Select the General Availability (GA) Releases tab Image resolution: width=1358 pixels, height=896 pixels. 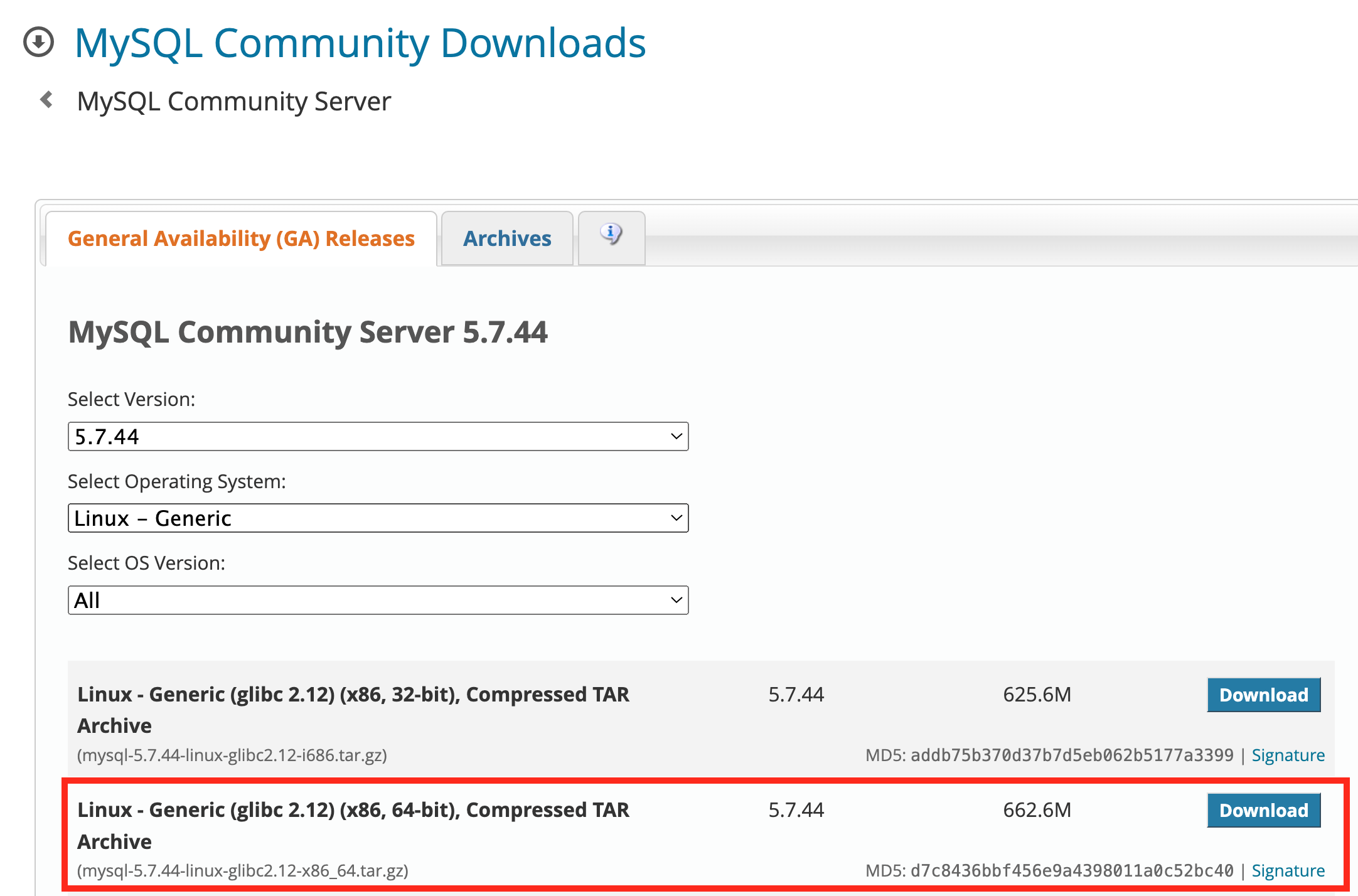(242, 238)
